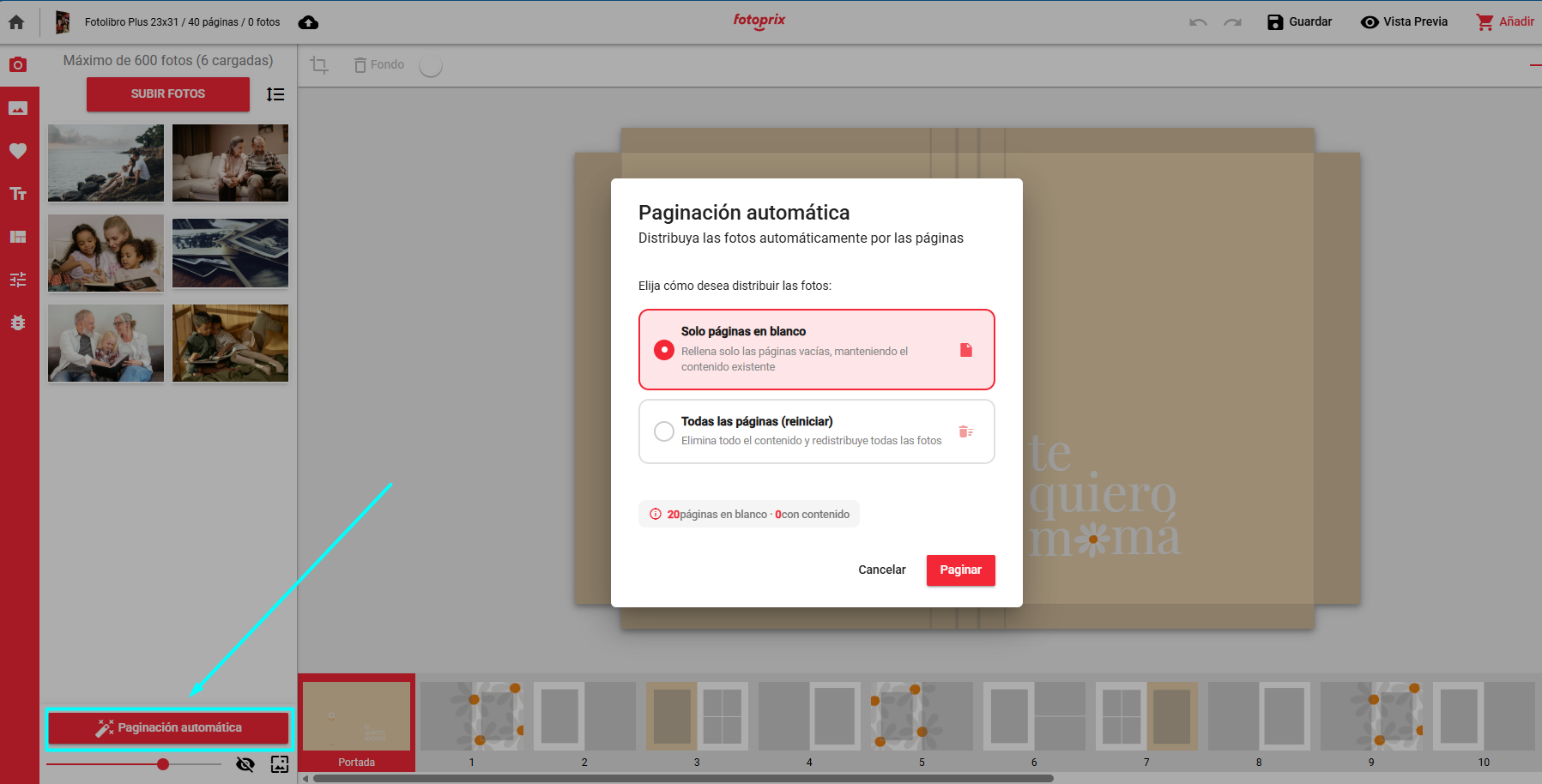Select the text tool in sidebar

tap(18, 194)
